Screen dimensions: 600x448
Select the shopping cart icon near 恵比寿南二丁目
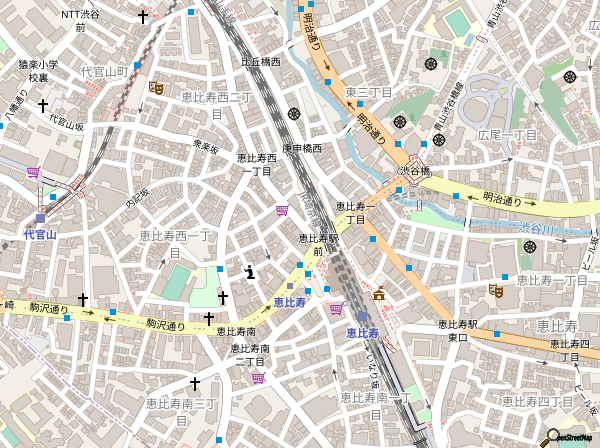tap(258, 377)
